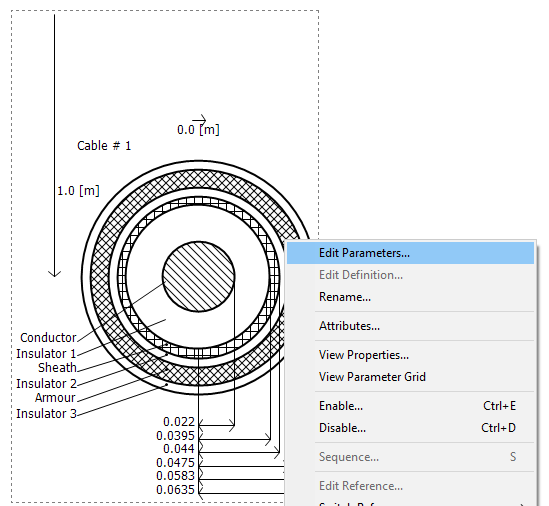Click the 0.0635 radius value

tap(175, 490)
